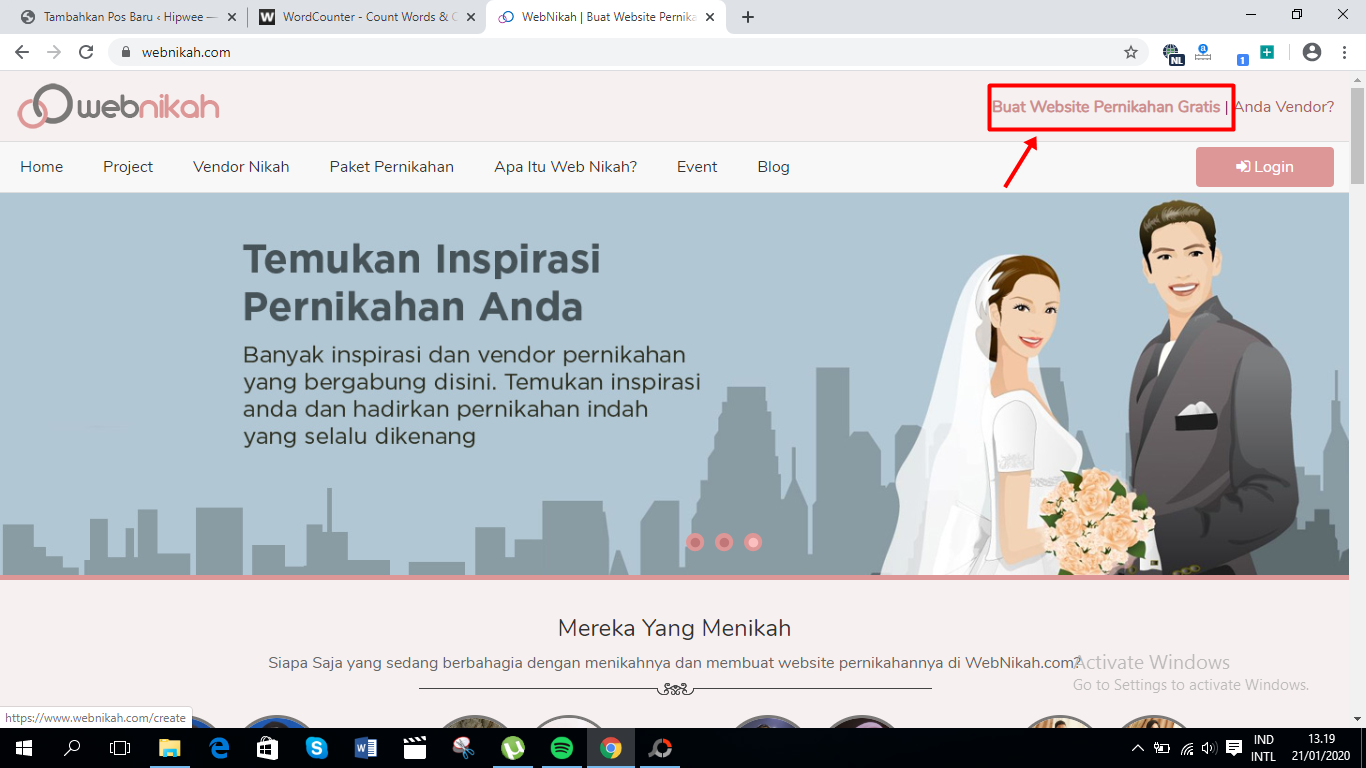Click Buat Website Pernikahan Gratis link
Screen dimensions: 1366x768
(x=1110, y=105)
